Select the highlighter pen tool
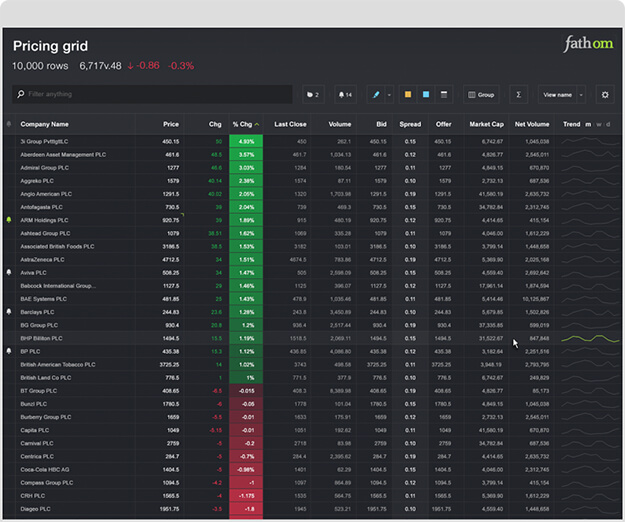Image resolution: width=625 pixels, height=522 pixels. click(376, 95)
